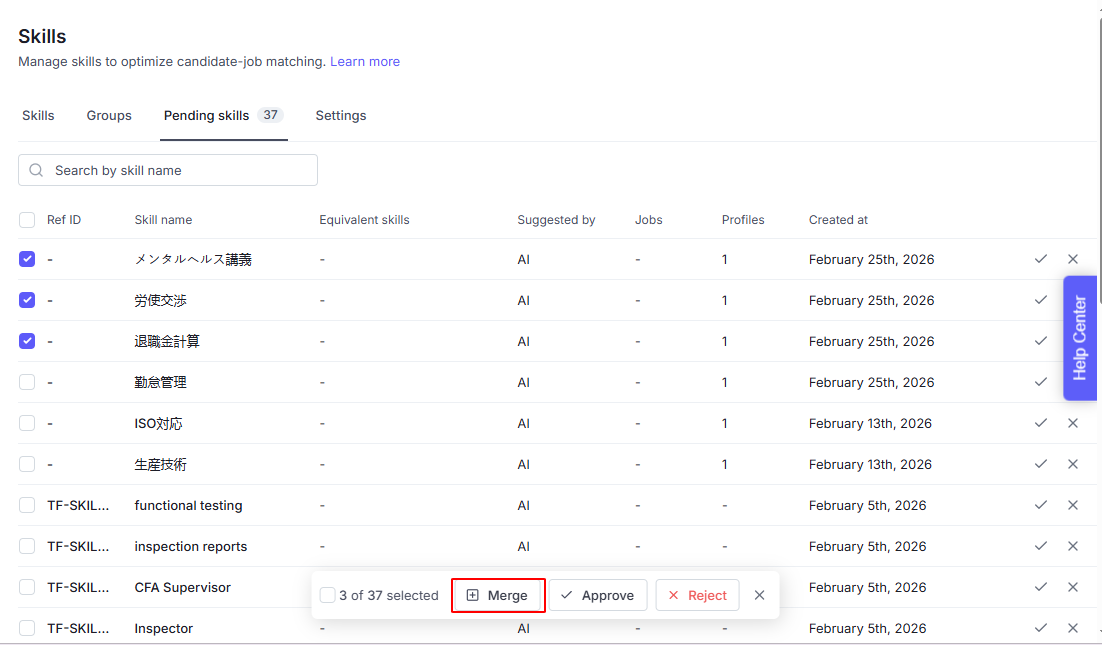Screen dimensions: 1102x645
Task: Switch to the Groups tab
Action: (109, 116)
